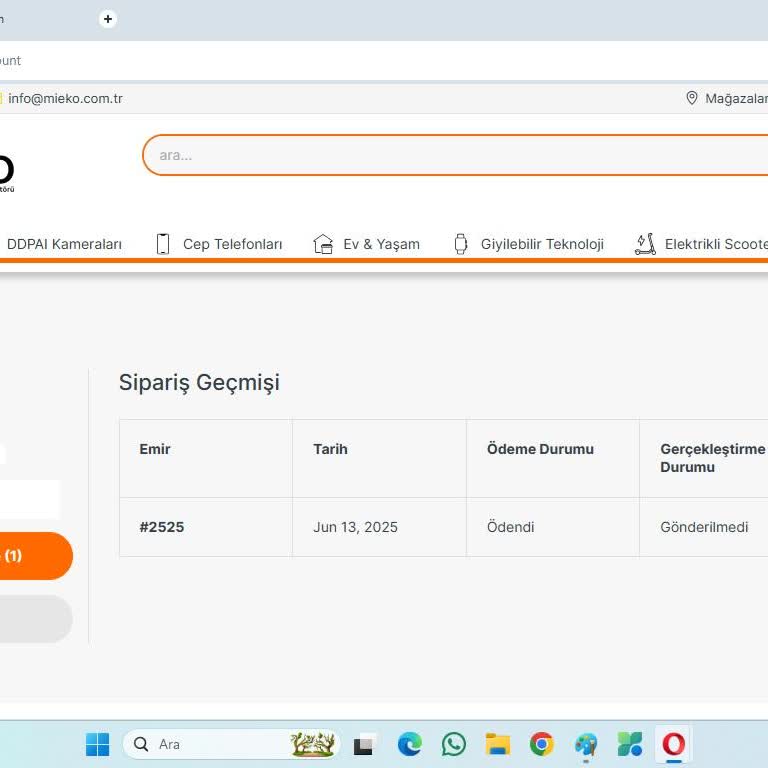Image resolution: width=768 pixels, height=768 pixels.
Task: Click the electric scooter icon in menu
Action: pos(646,244)
